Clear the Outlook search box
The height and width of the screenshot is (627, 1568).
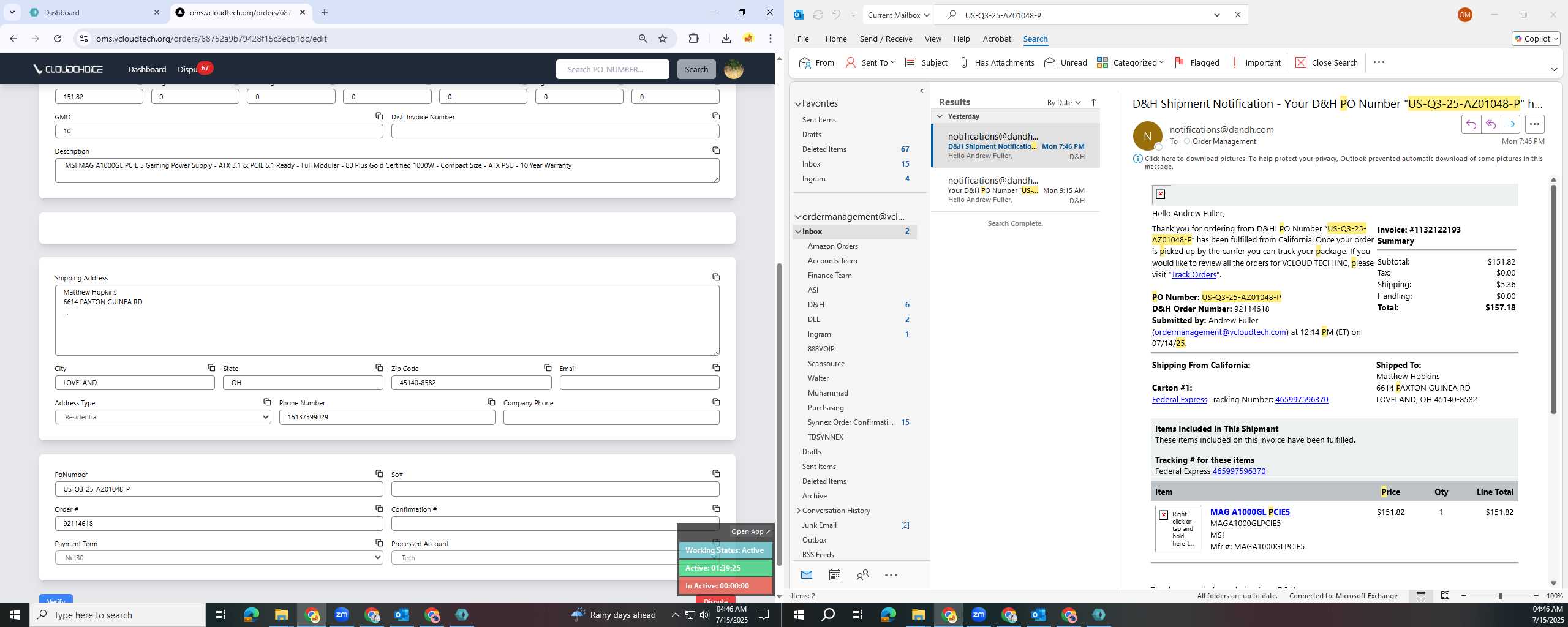click(1237, 15)
